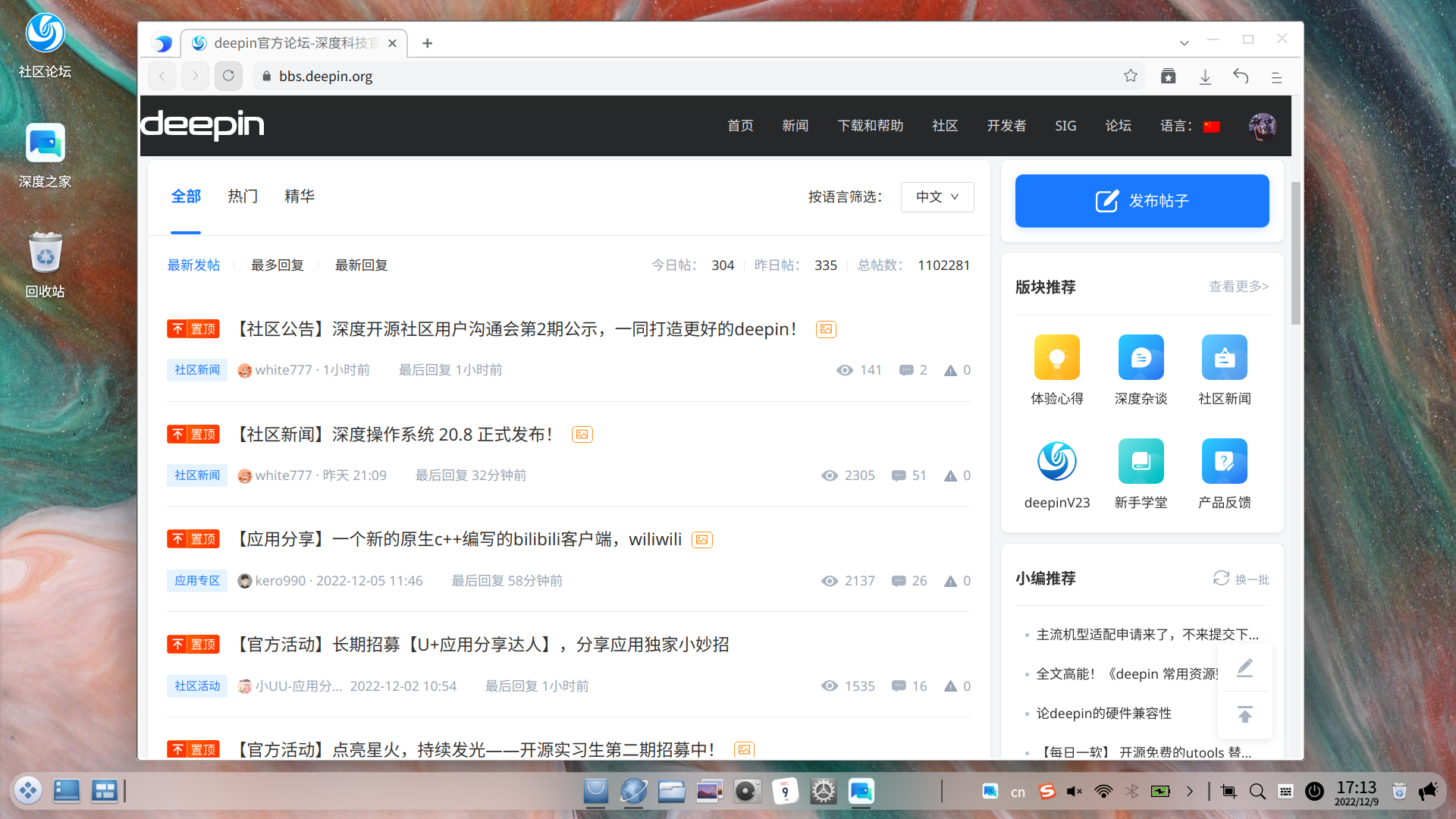
Task: Click the back-to-top arrow icon
Action: coord(1245,714)
